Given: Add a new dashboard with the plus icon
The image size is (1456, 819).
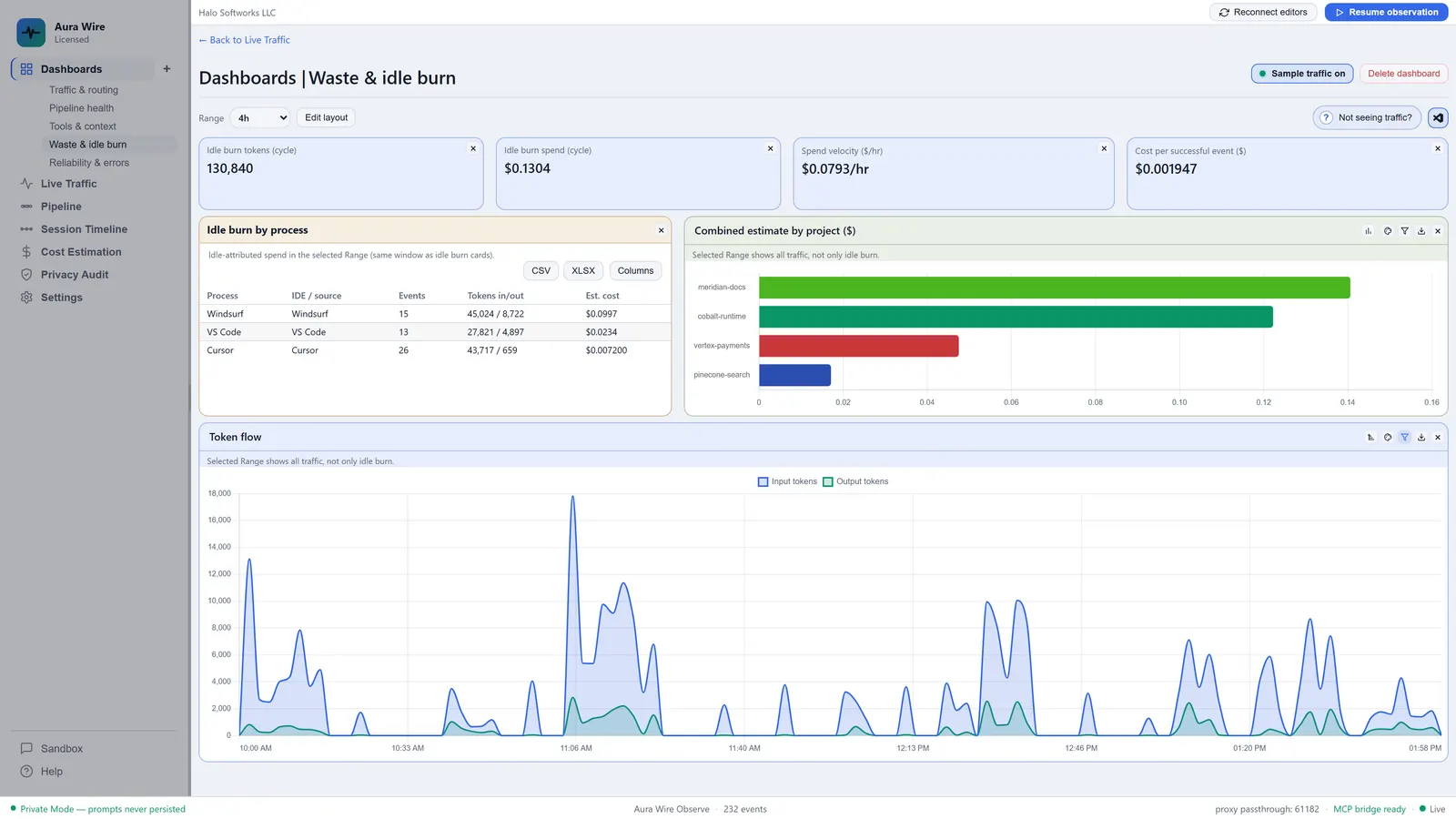Looking at the screenshot, I should point(167,69).
